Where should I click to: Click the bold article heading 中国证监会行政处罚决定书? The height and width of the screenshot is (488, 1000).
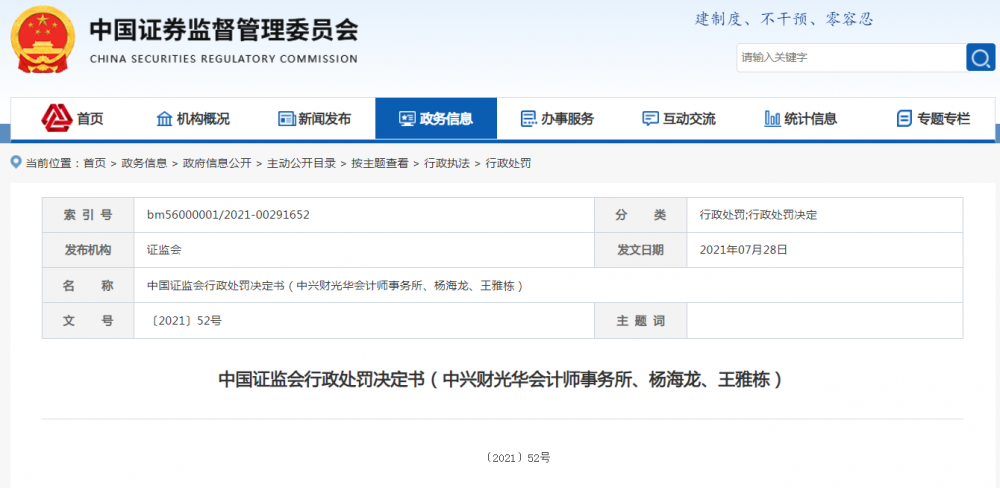click(x=500, y=380)
